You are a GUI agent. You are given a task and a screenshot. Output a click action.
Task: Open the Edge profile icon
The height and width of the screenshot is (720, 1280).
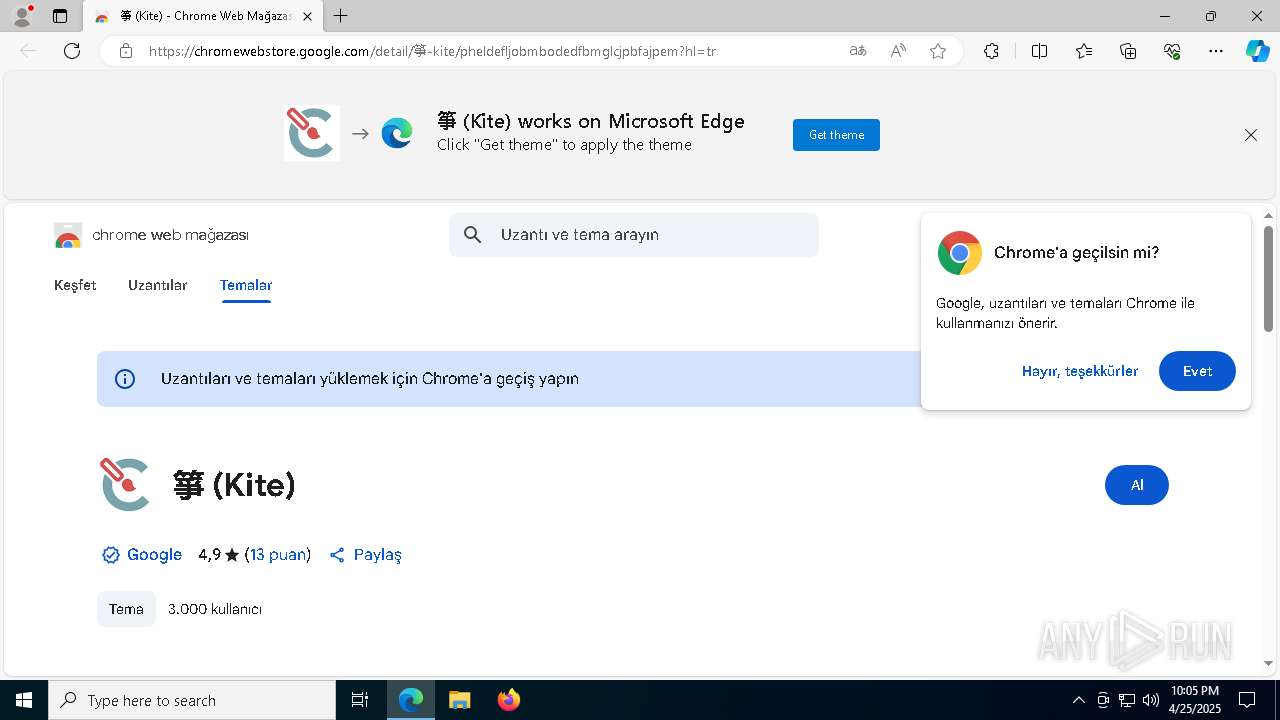click(22, 16)
